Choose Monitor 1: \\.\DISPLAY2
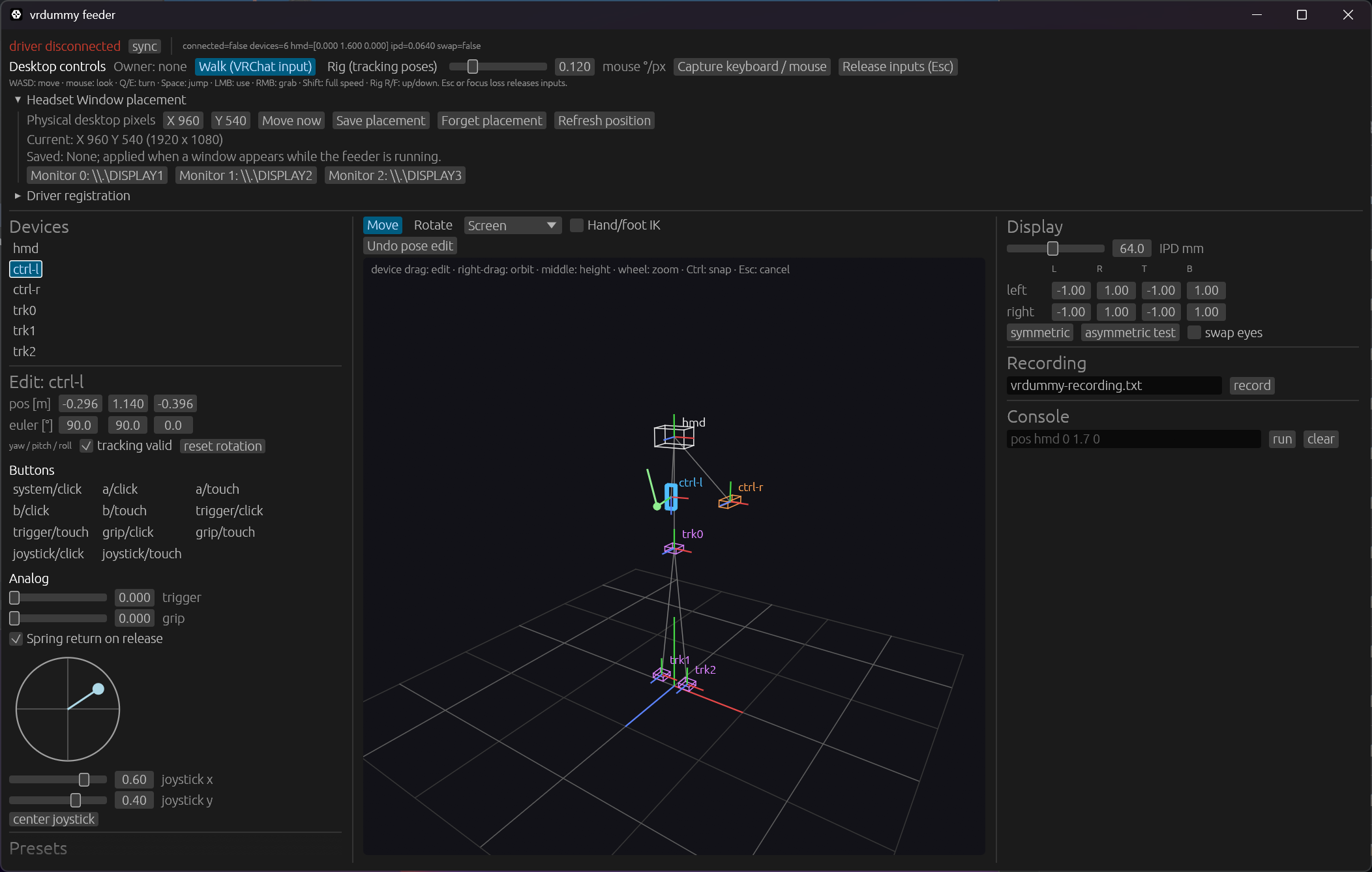Image resolution: width=1372 pixels, height=872 pixels. tap(245, 175)
